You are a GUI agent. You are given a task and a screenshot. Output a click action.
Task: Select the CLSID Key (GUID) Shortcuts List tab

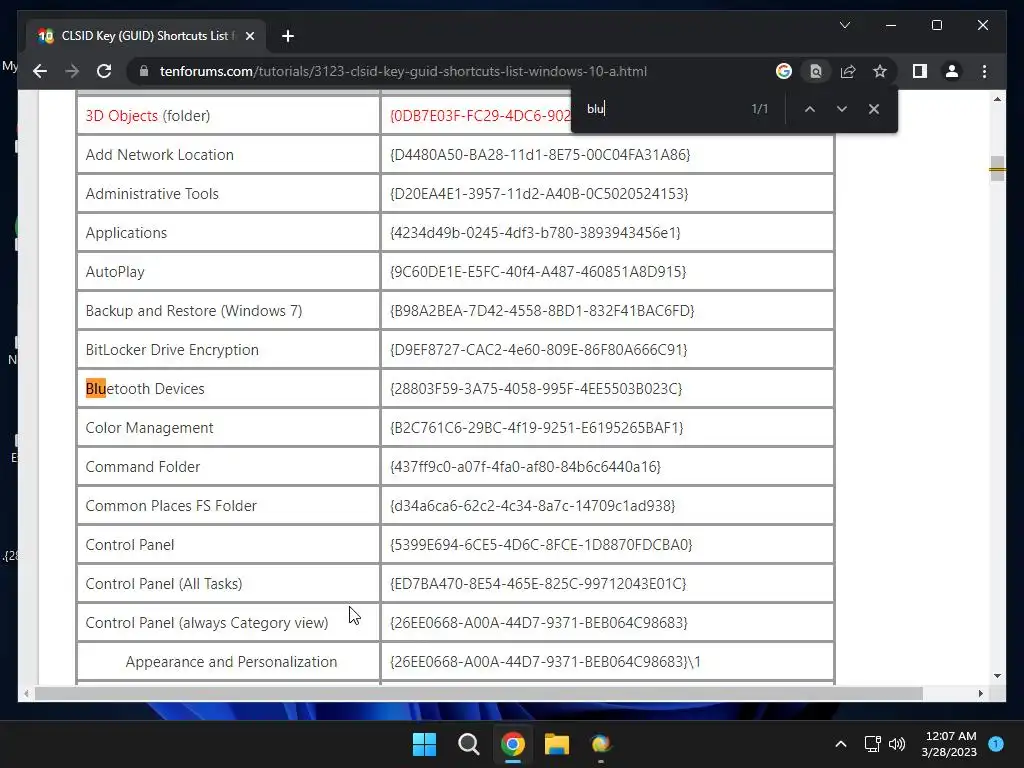[147, 36]
